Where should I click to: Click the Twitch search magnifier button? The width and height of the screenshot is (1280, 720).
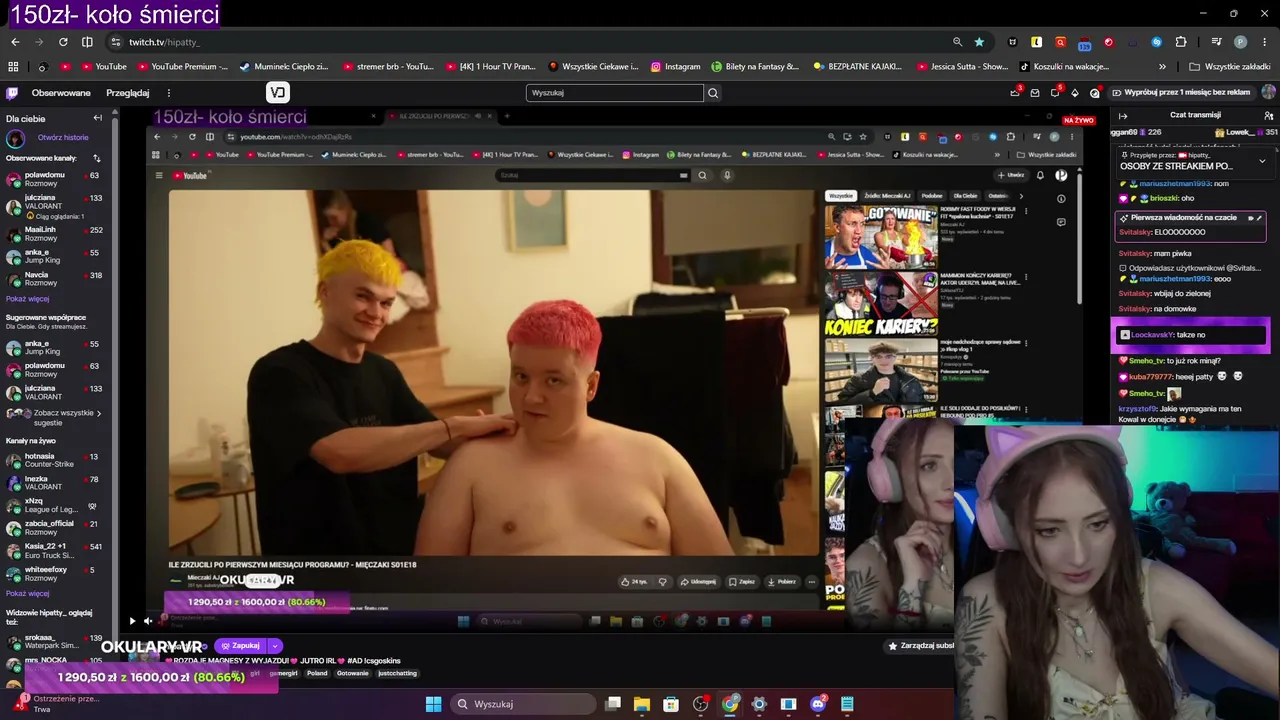pyautogui.click(x=713, y=93)
